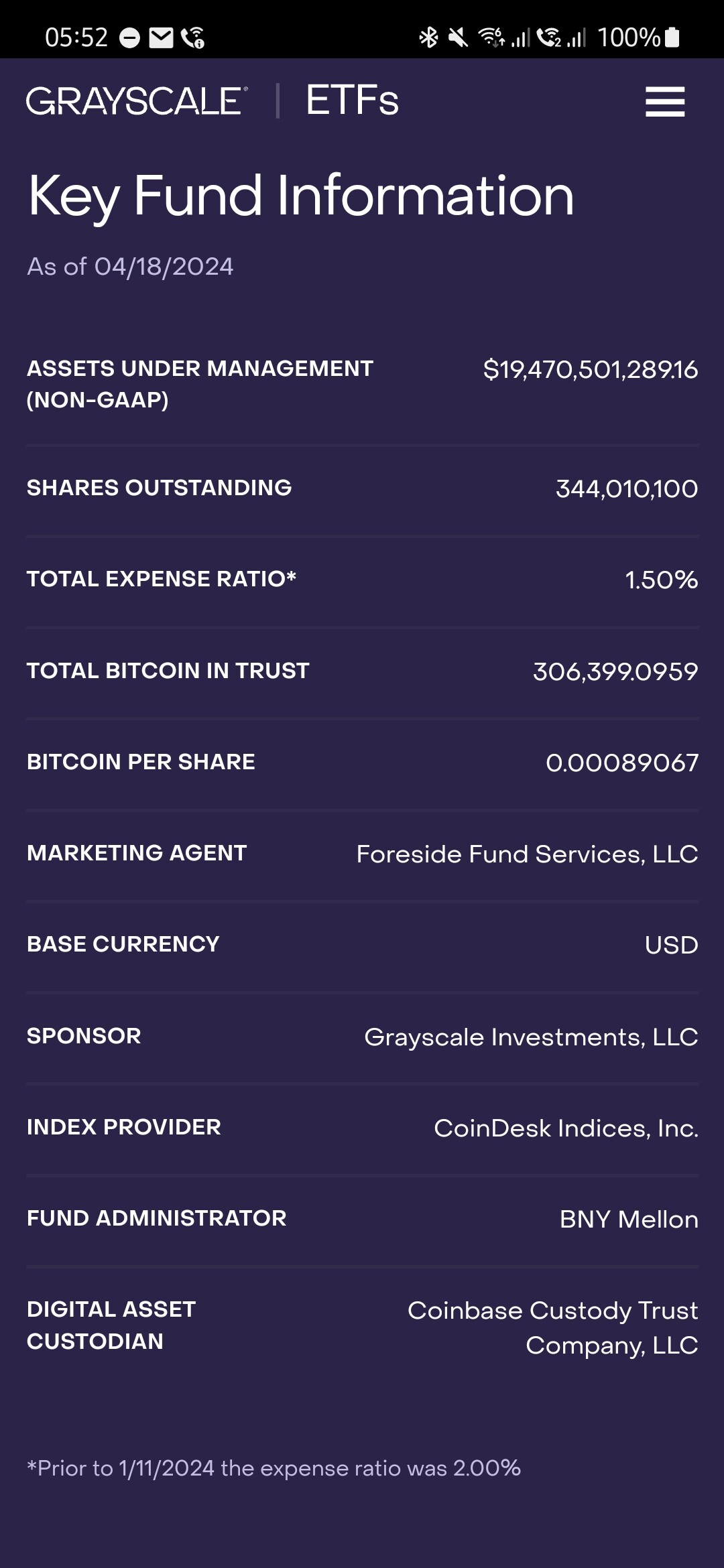Viewport: 724px width, 1568px height.
Task: Tap the Shares Outstanding row
Action: (362, 488)
